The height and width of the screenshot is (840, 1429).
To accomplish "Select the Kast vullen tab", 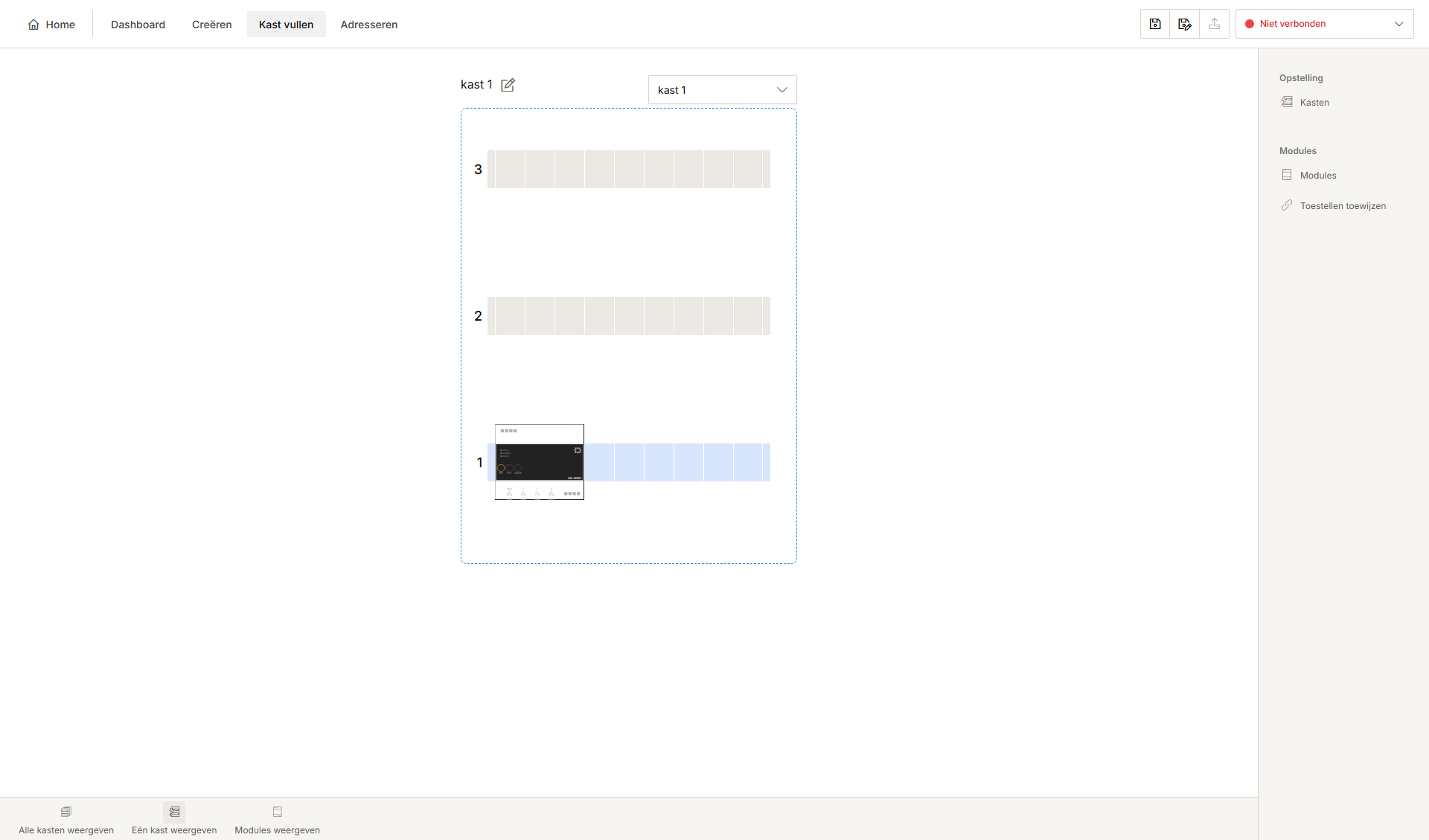I will pyautogui.click(x=286, y=25).
